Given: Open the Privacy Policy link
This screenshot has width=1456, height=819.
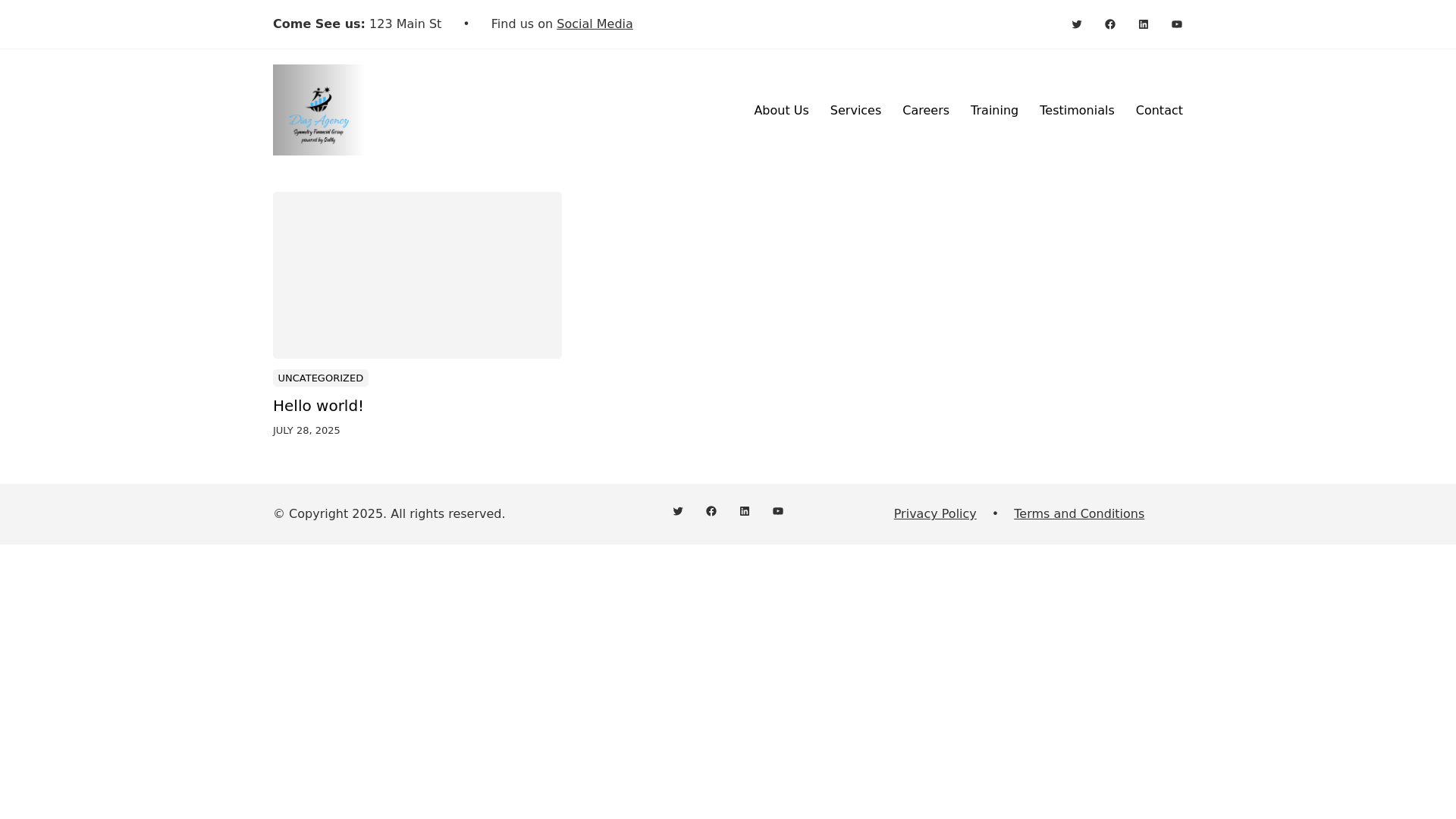Looking at the screenshot, I should (x=935, y=514).
